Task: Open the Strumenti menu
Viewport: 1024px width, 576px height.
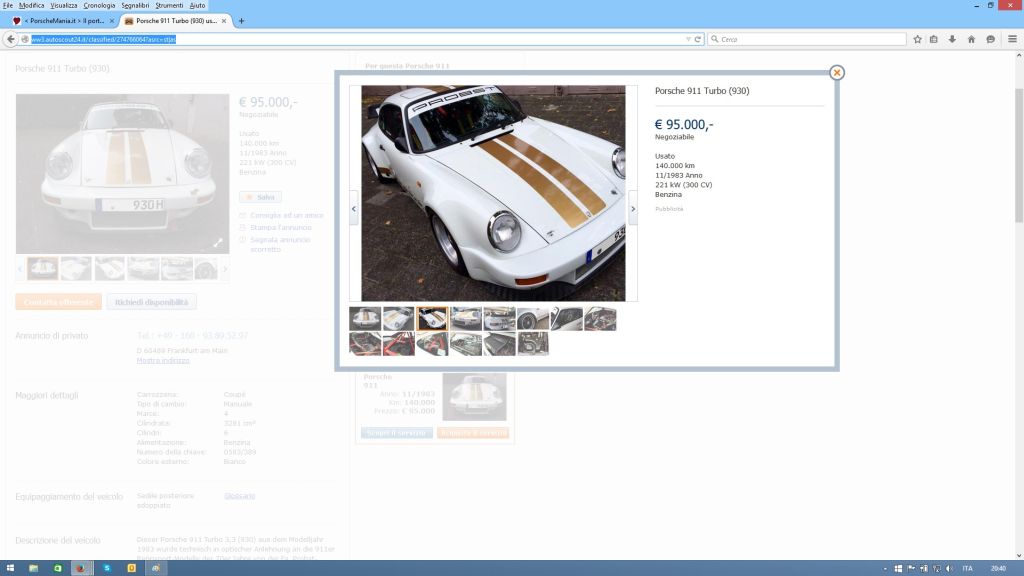Action: point(169,5)
